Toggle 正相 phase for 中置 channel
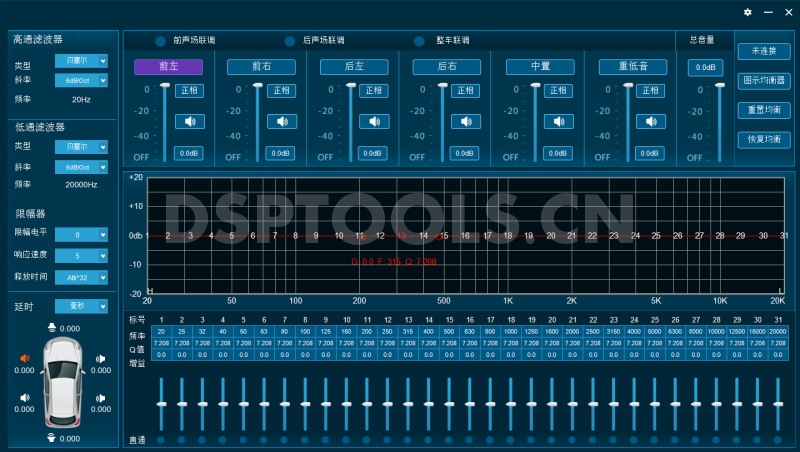This screenshot has width=800, height=452. point(559,91)
